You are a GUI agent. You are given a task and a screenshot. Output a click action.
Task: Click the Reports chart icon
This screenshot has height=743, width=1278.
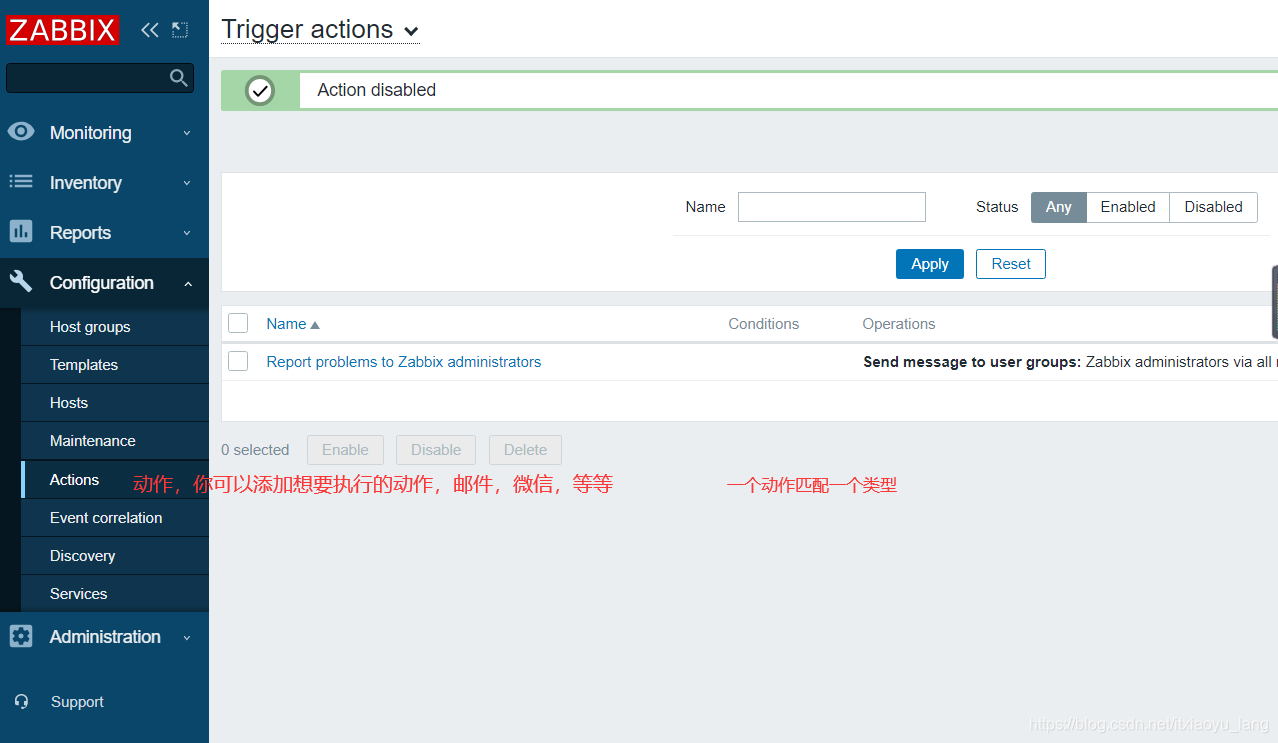(21, 232)
